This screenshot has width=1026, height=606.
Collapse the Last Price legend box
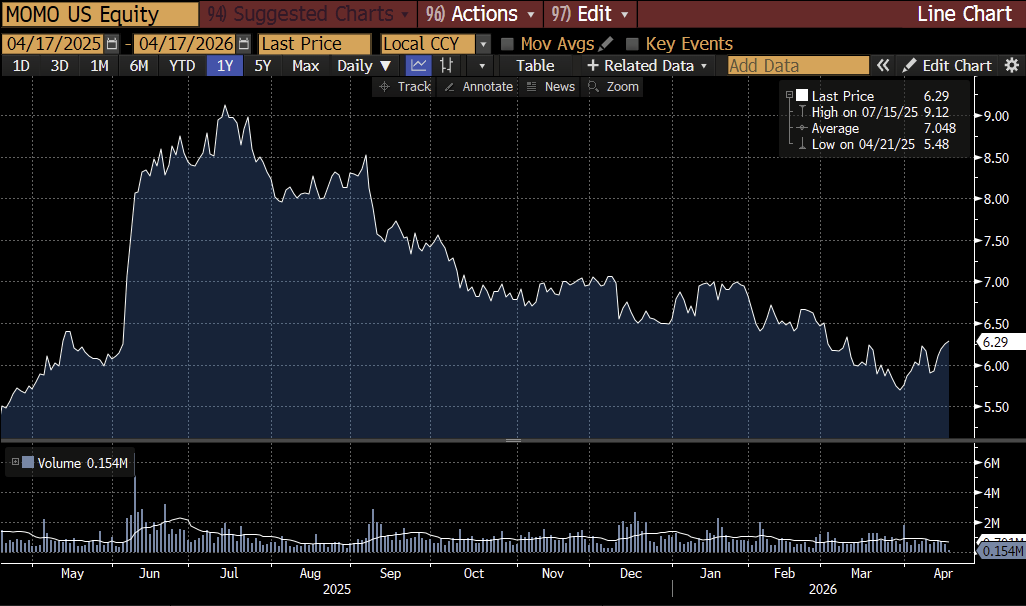[789, 96]
